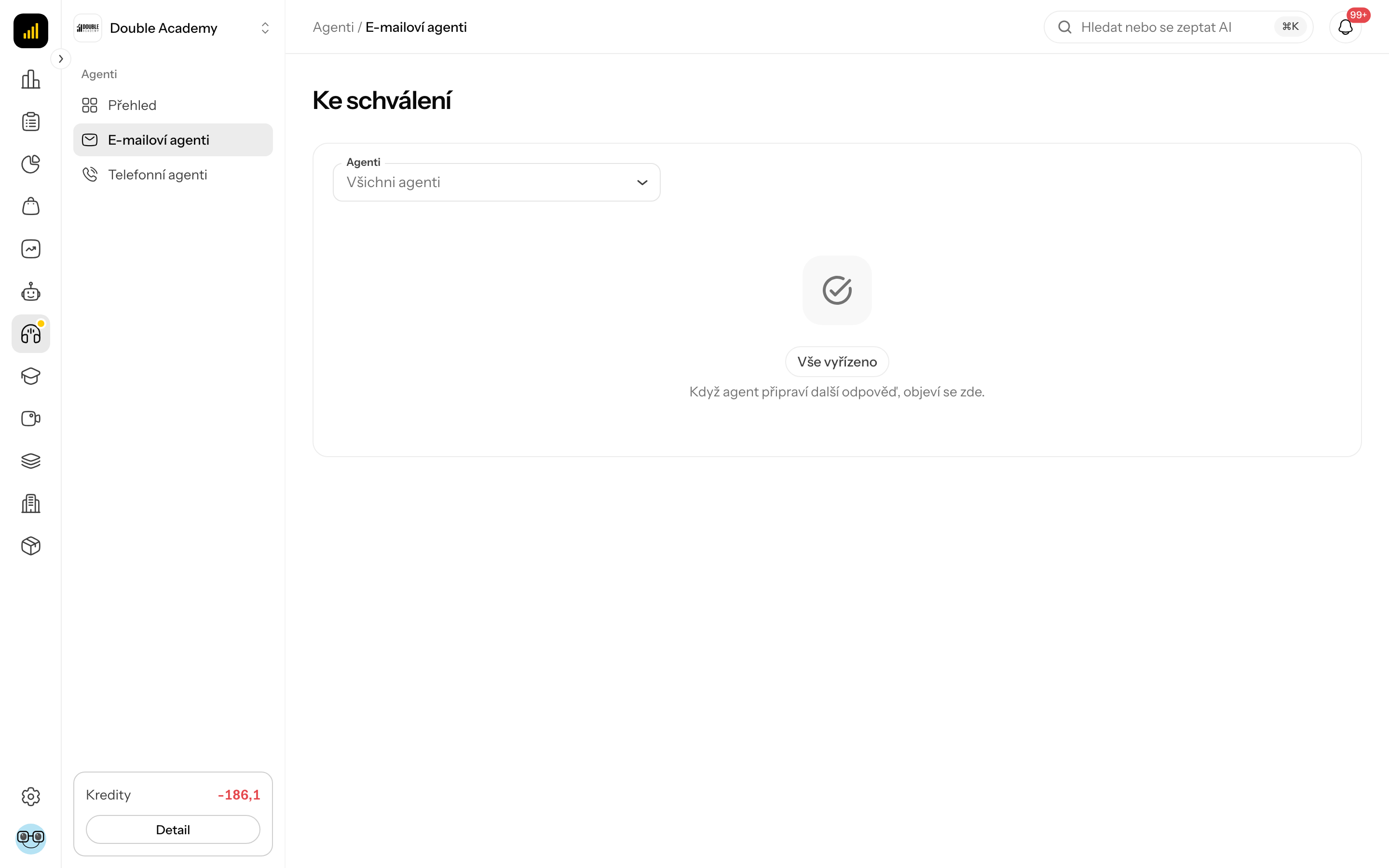Open the trend line chart icon
Screen dimensions: 1389x868
(30, 248)
